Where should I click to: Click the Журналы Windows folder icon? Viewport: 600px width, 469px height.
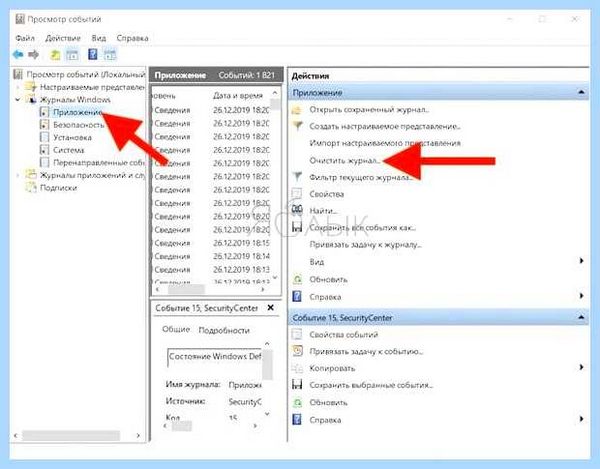(x=31, y=99)
